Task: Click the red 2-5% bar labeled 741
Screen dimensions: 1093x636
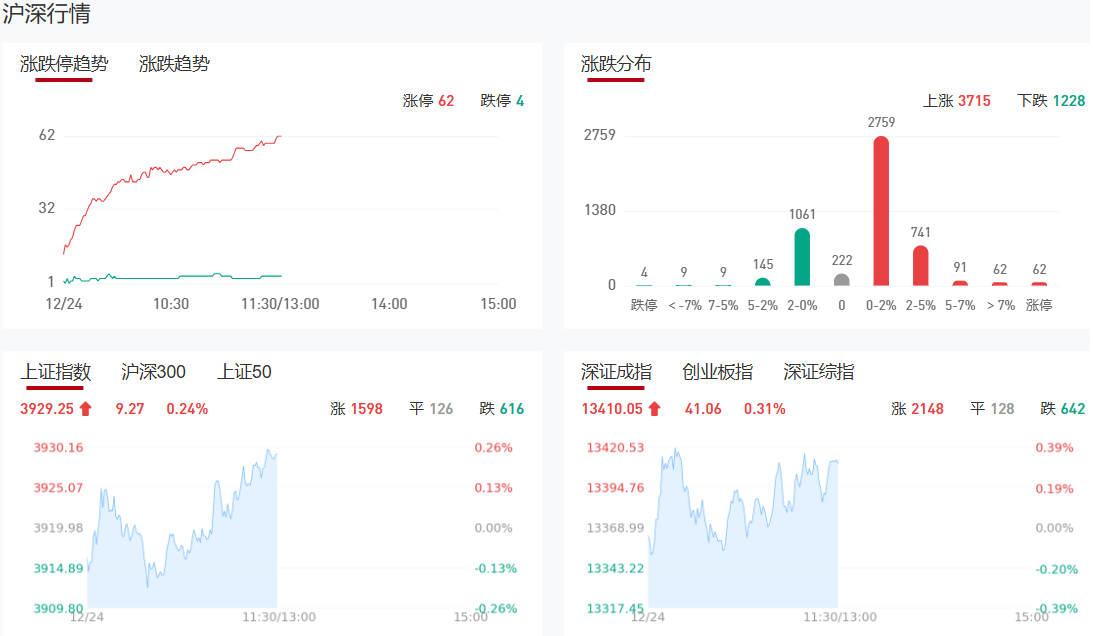Action: pyautogui.click(x=920, y=265)
